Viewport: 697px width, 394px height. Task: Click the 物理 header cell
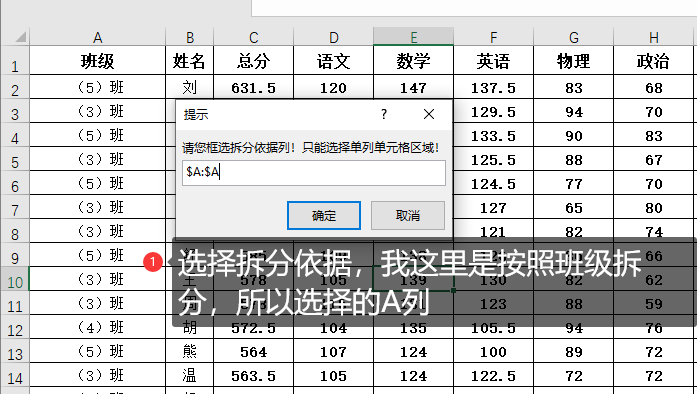tap(573, 61)
